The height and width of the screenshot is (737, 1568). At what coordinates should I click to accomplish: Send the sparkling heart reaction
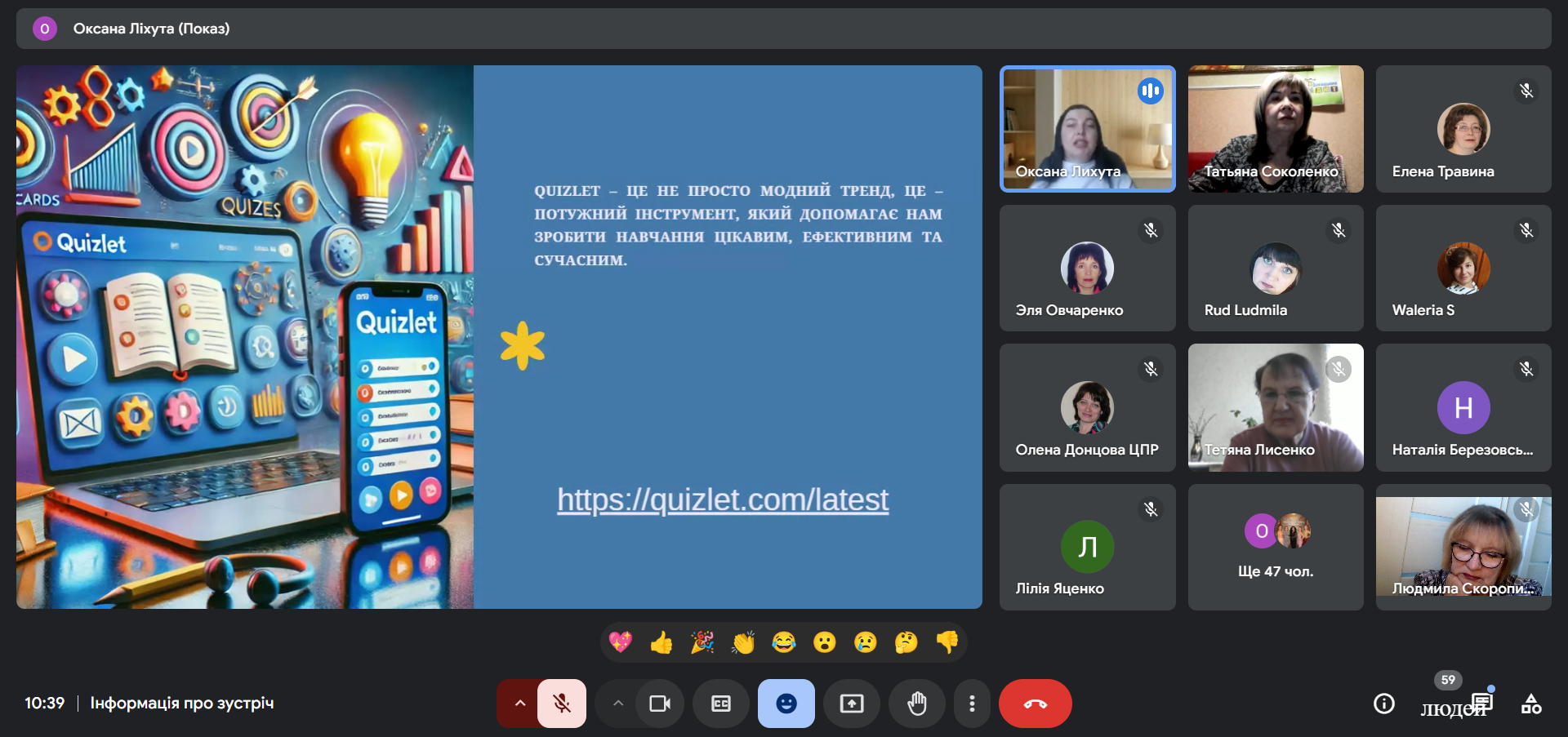[x=621, y=642]
